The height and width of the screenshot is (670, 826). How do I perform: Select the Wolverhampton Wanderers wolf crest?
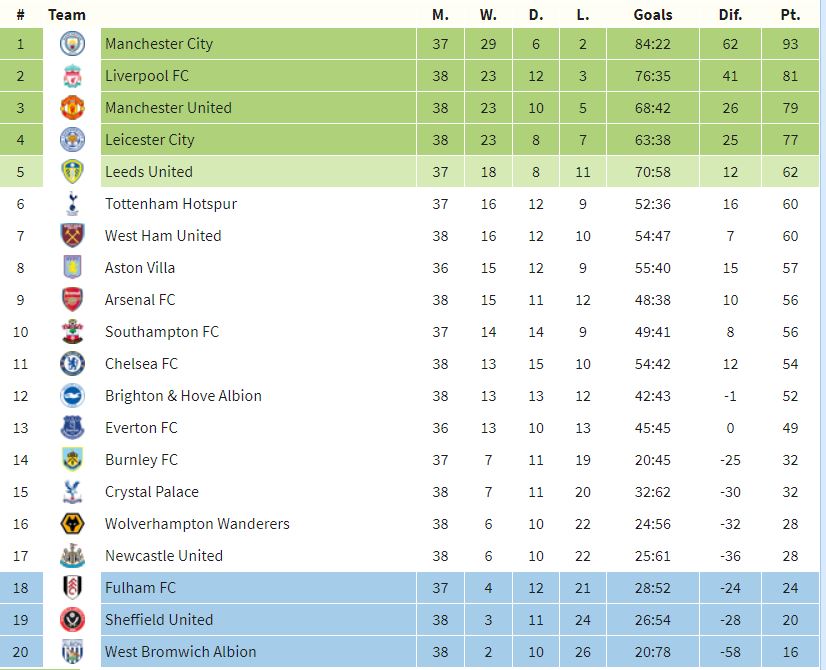tap(72, 524)
